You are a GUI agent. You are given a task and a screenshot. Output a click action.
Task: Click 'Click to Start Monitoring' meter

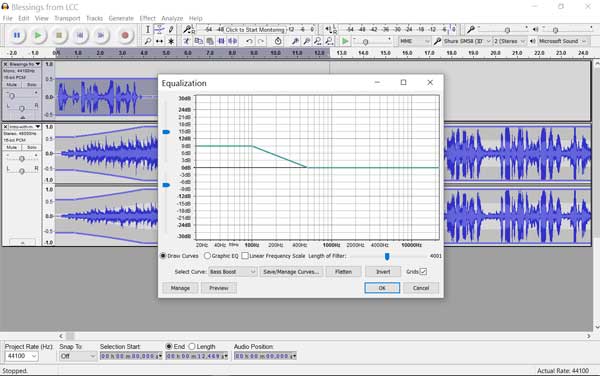pos(255,29)
